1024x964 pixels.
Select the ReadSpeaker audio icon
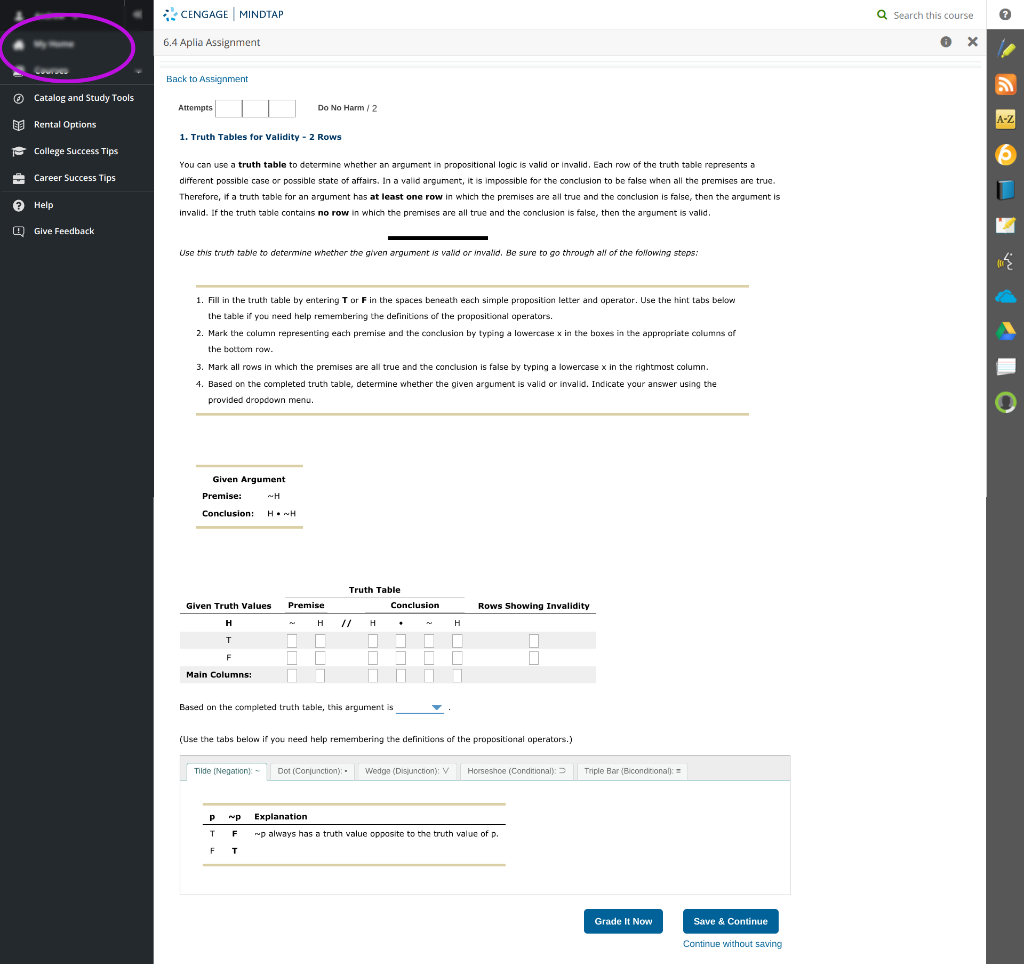point(1005,260)
